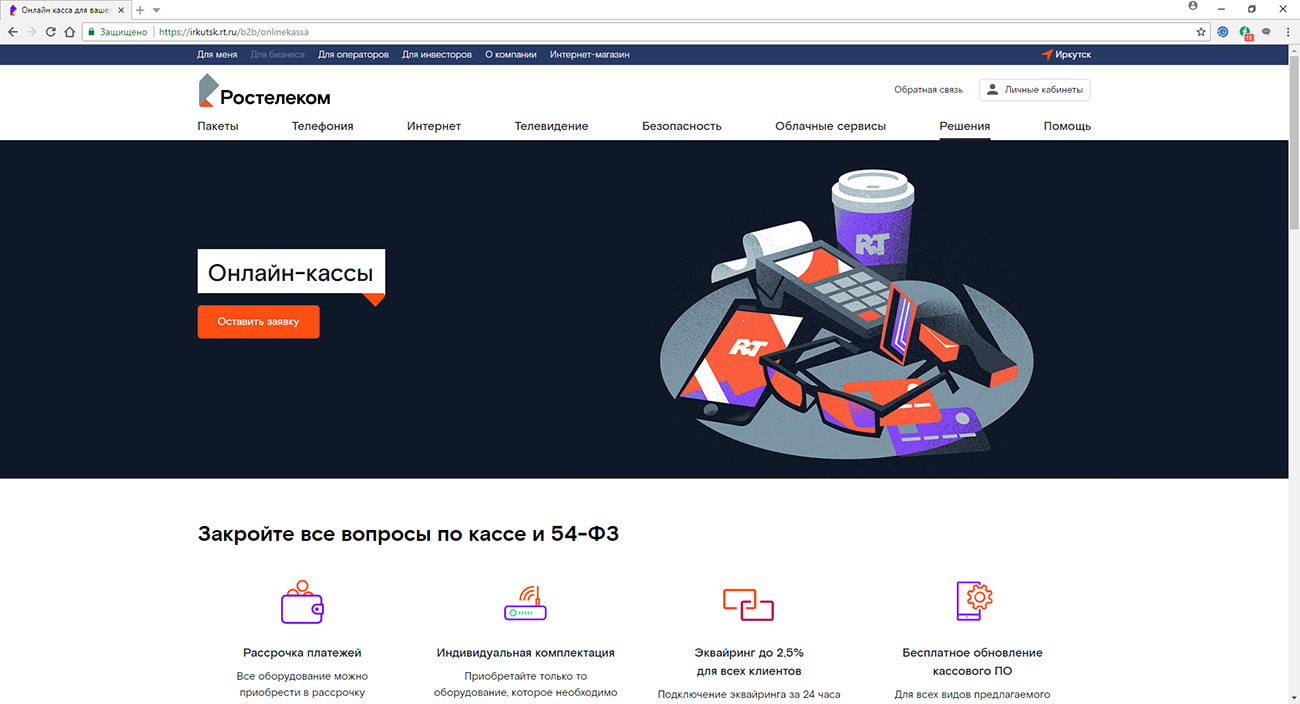Screen dimensions: 1300x704
Task: Click the red Эквайринг cards icon
Action: (x=748, y=604)
